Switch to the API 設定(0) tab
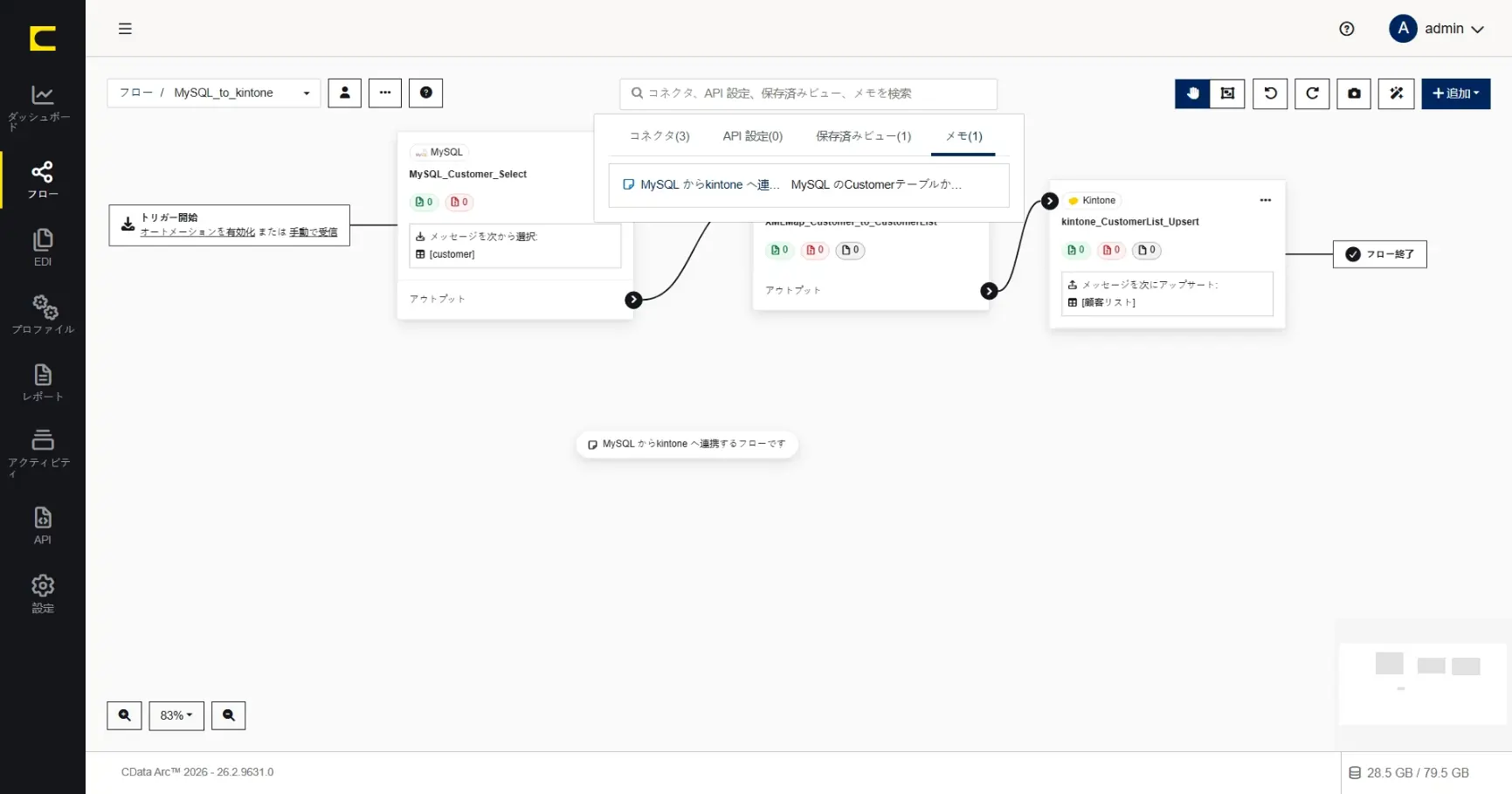The image size is (1512, 794). [753, 136]
